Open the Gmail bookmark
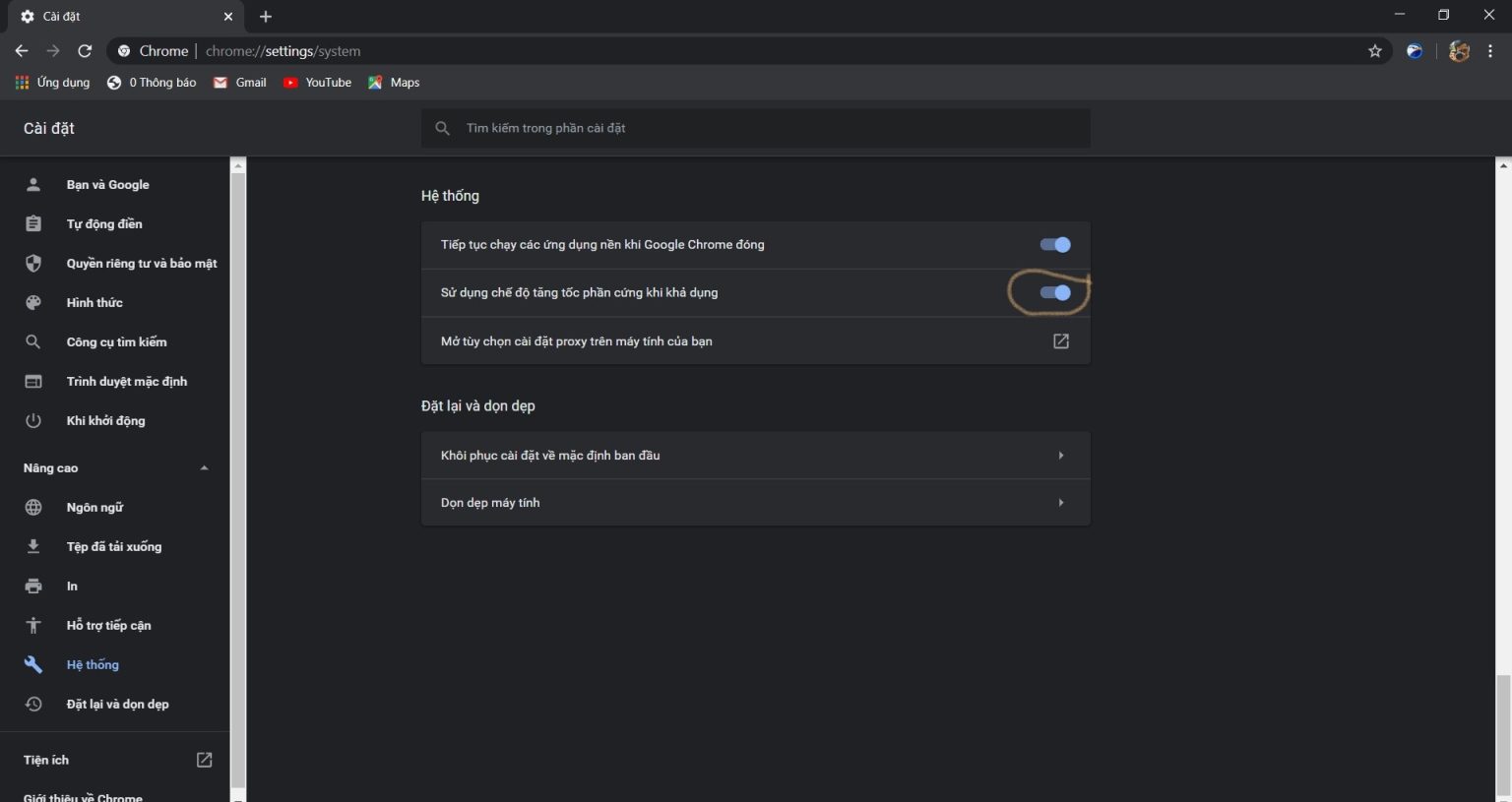Screen dimensions: 1512x802 pos(240,83)
